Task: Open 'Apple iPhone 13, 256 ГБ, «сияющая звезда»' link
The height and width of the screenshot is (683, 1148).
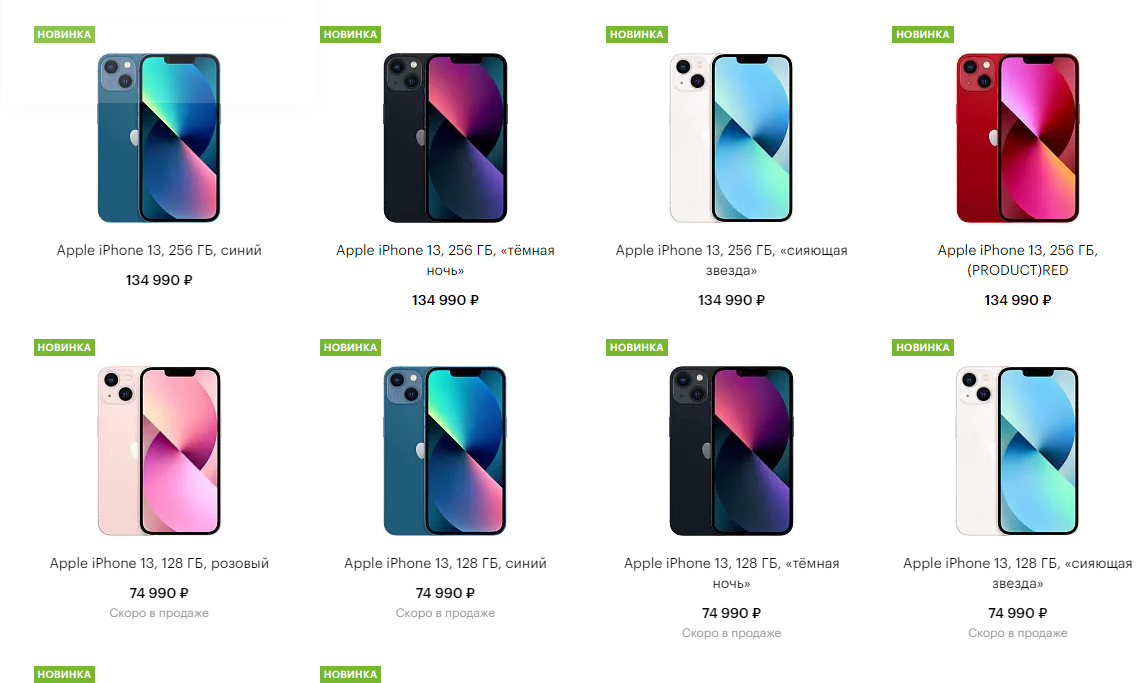Action: [x=731, y=260]
